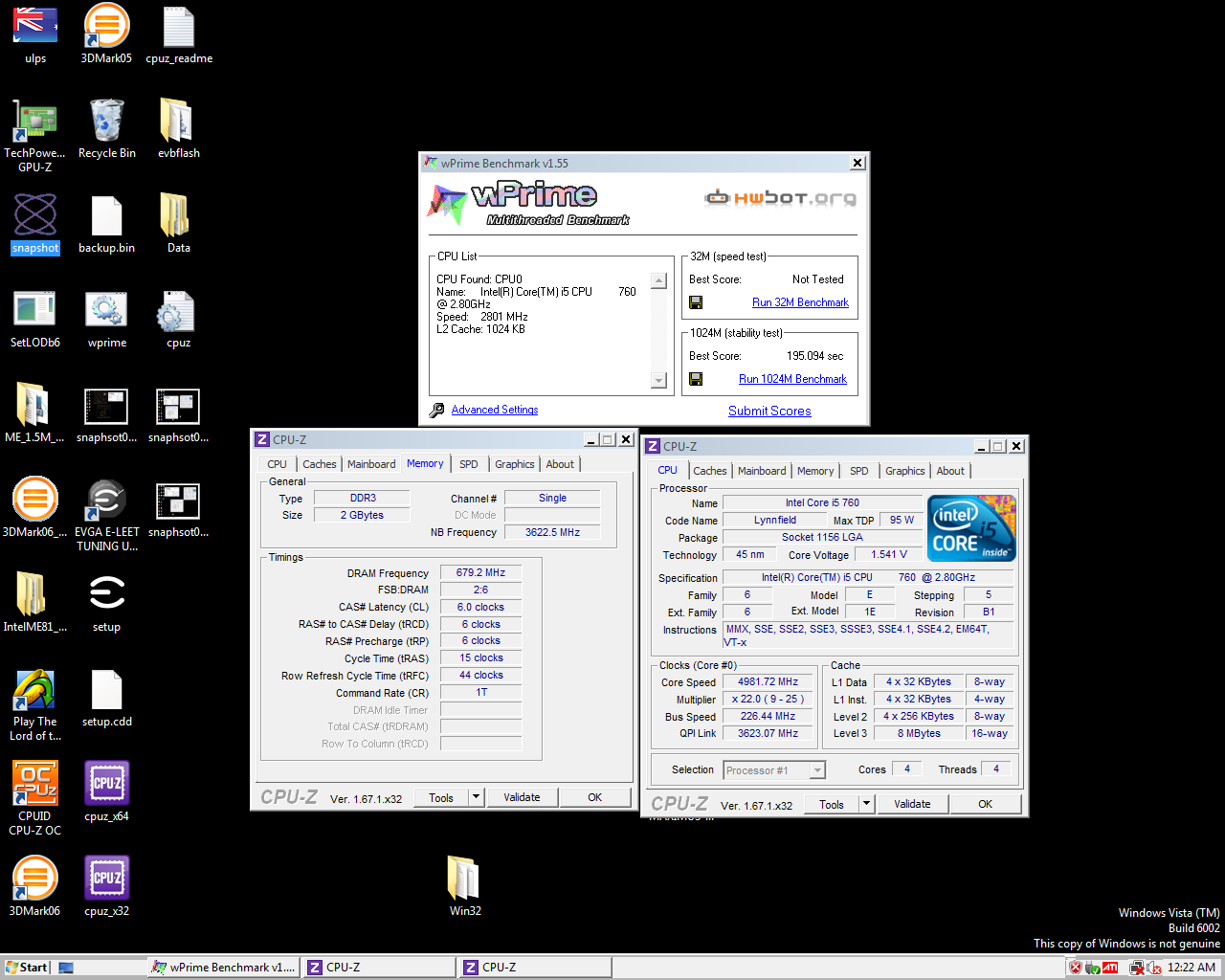Open Play The Lord of the... icon
This screenshot has width=1225, height=980.
(35, 704)
